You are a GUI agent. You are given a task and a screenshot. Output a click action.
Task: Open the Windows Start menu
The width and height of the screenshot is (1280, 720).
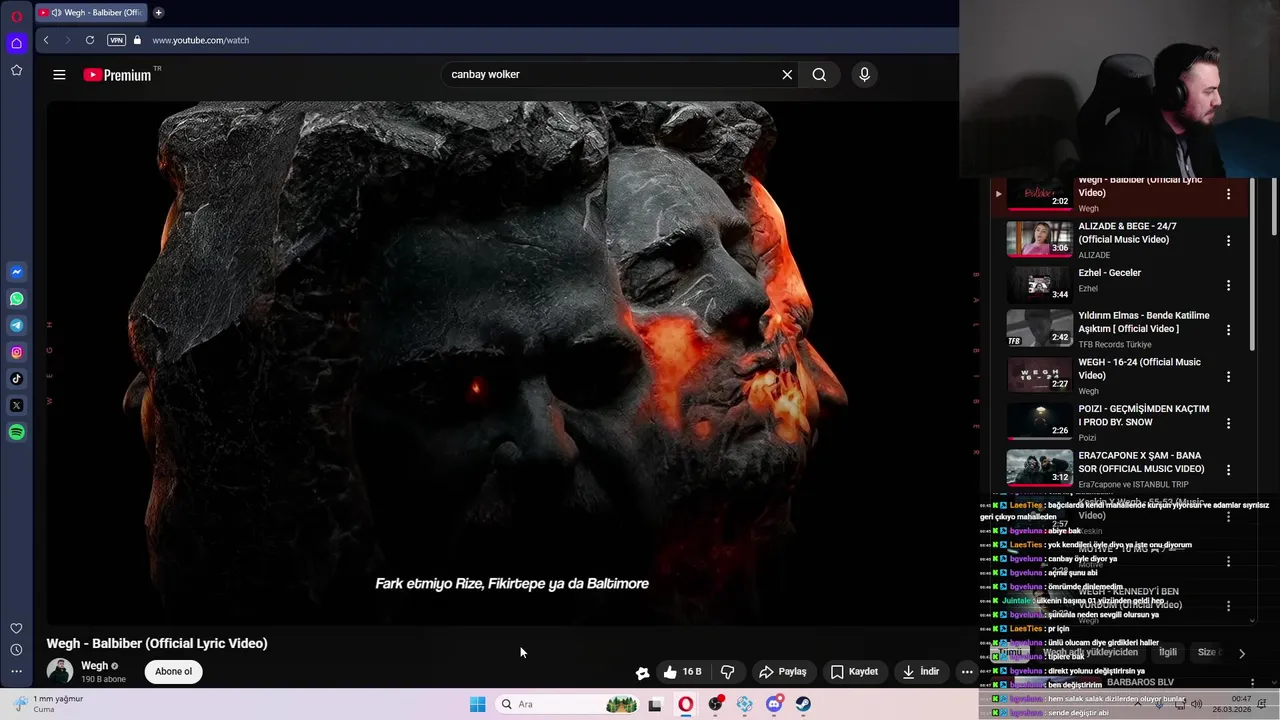point(478,704)
